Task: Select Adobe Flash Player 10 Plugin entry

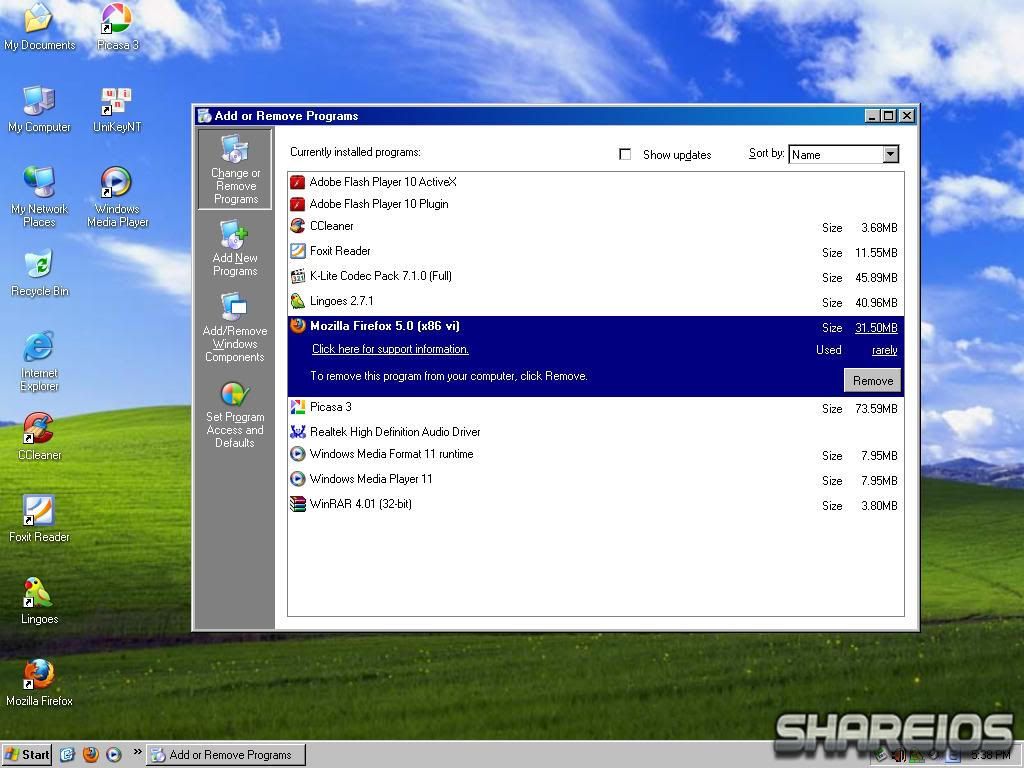Action: [596, 204]
